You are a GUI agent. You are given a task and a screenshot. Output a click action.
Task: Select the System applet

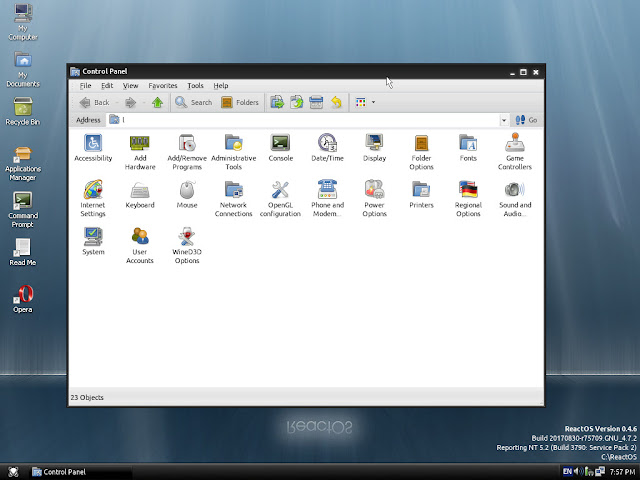point(93,242)
